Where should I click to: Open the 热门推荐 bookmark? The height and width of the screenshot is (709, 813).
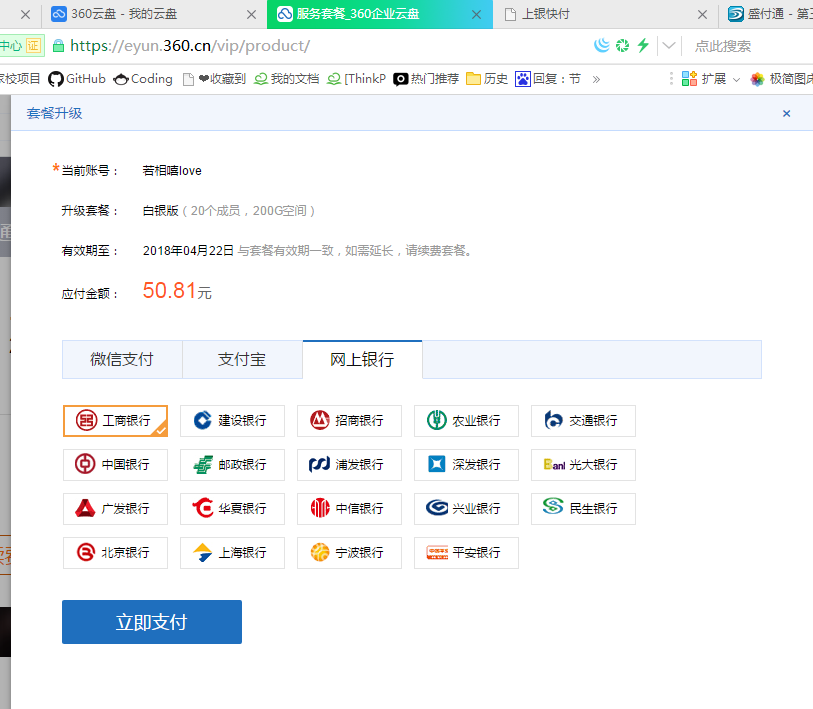(426, 79)
